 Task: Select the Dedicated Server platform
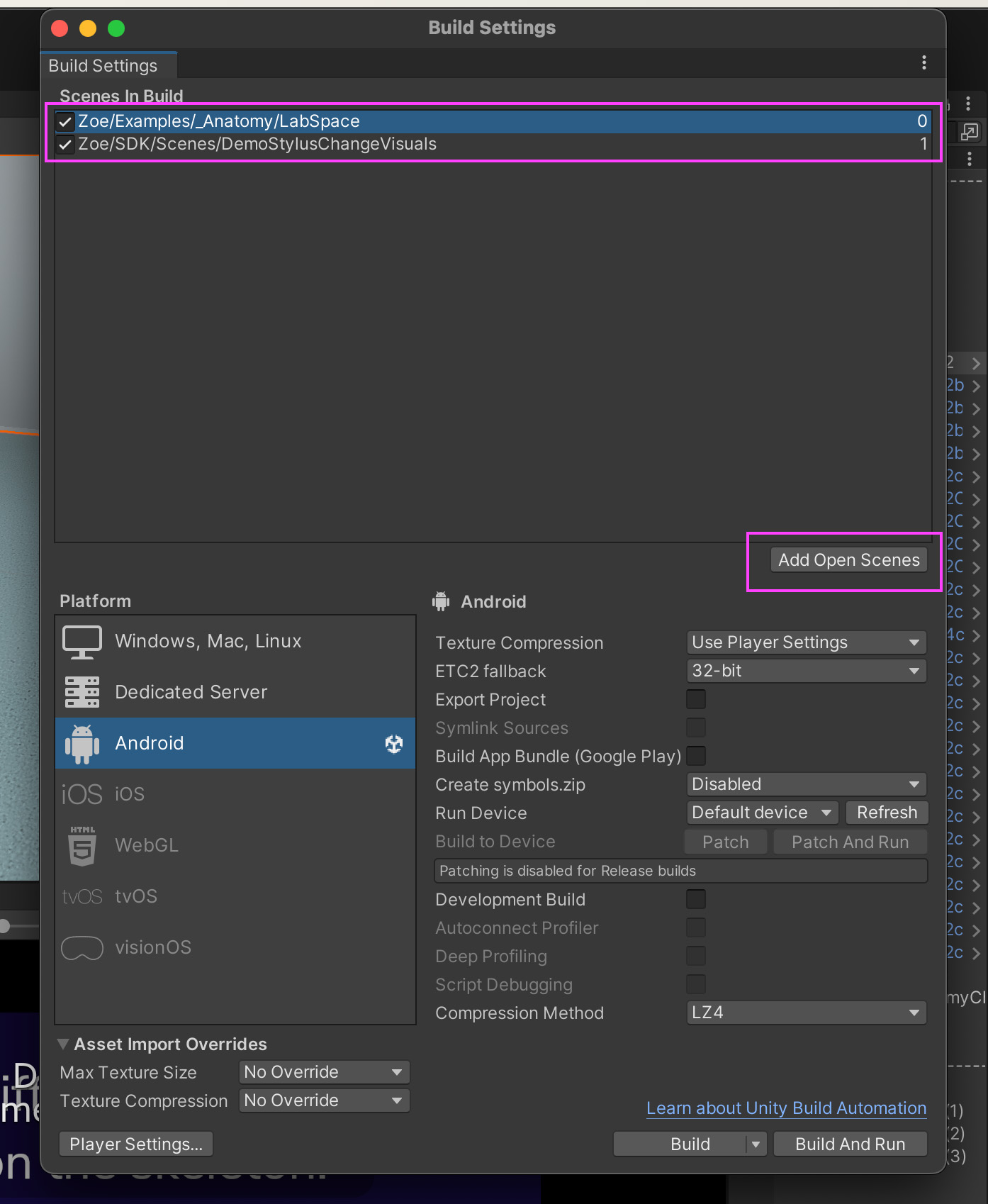point(235,692)
